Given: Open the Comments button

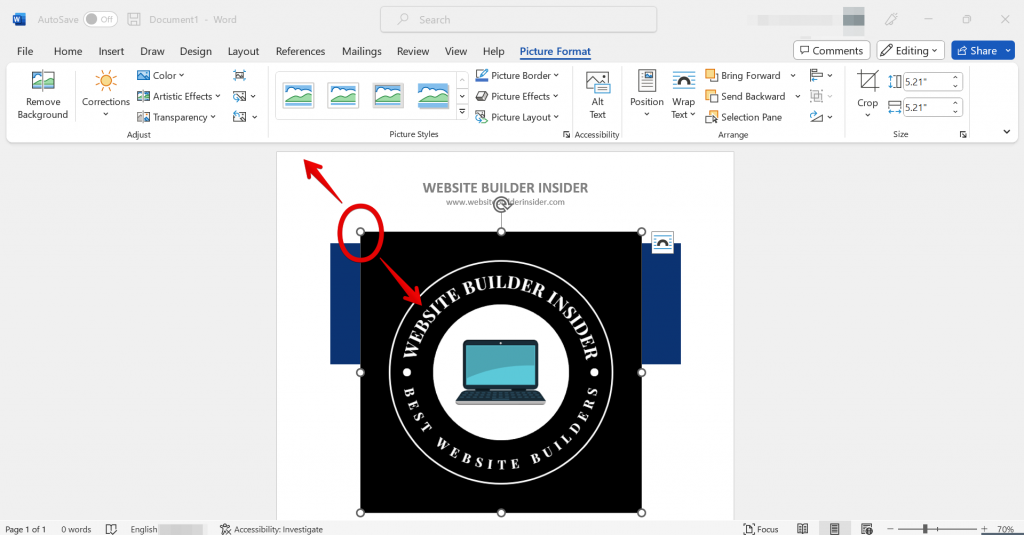Looking at the screenshot, I should (831, 50).
